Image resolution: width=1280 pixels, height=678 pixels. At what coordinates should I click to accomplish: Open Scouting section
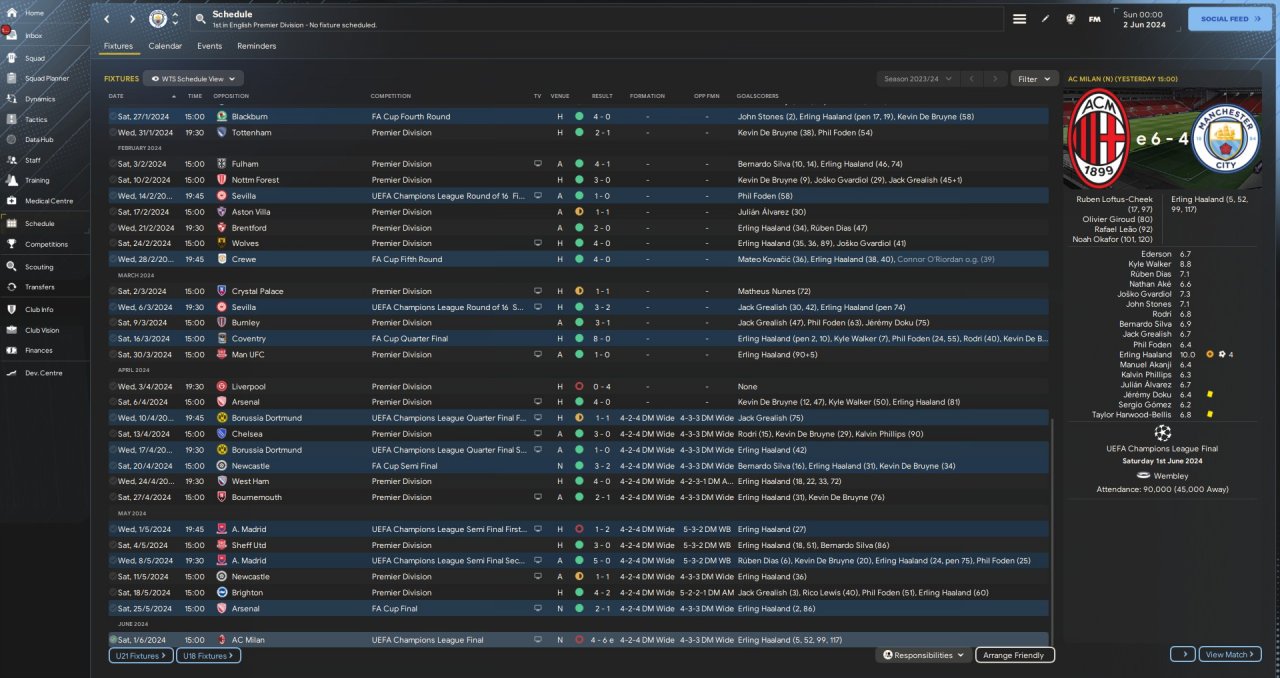pos(39,267)
